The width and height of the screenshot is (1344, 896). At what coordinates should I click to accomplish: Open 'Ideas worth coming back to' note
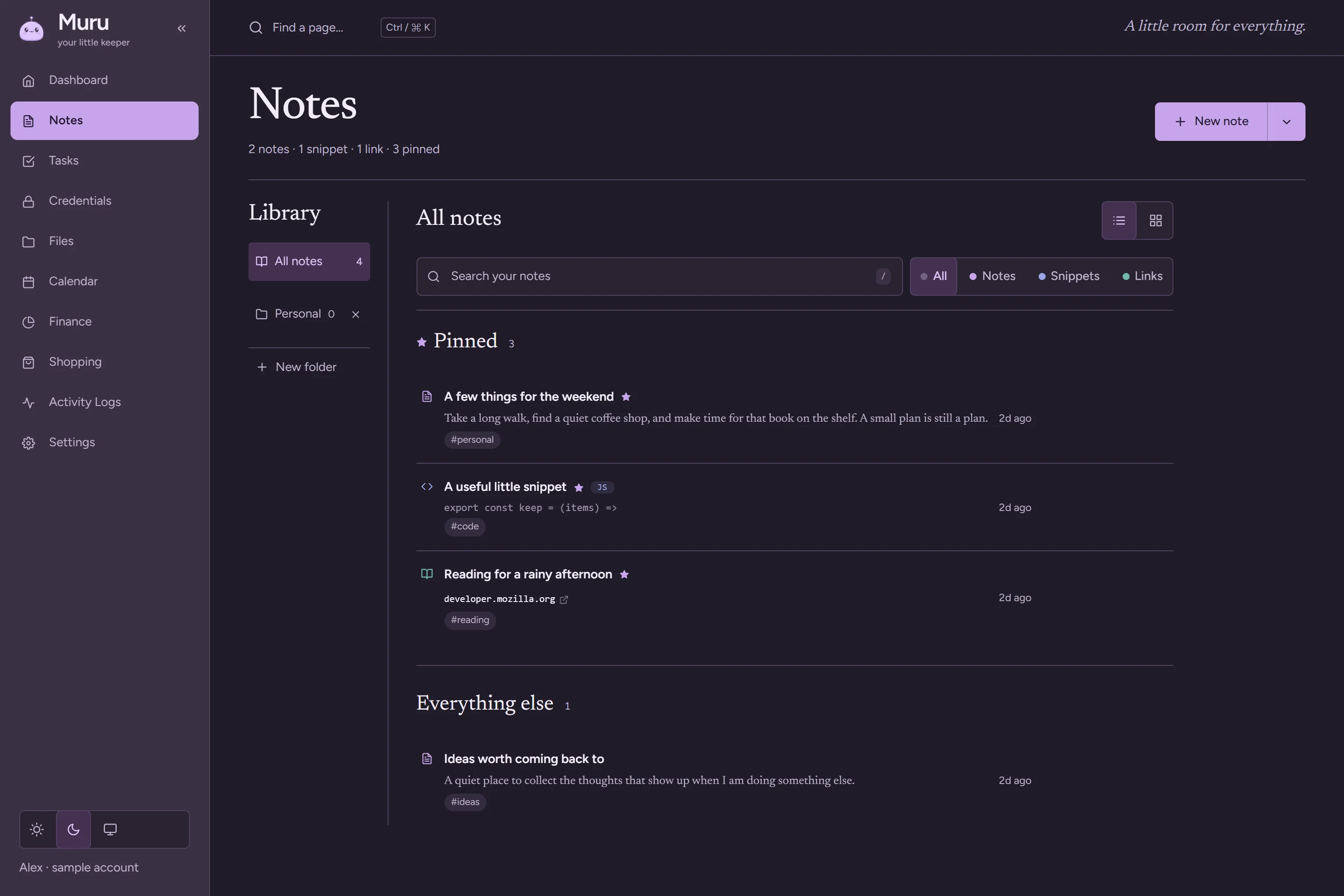(x=524, y=759)
